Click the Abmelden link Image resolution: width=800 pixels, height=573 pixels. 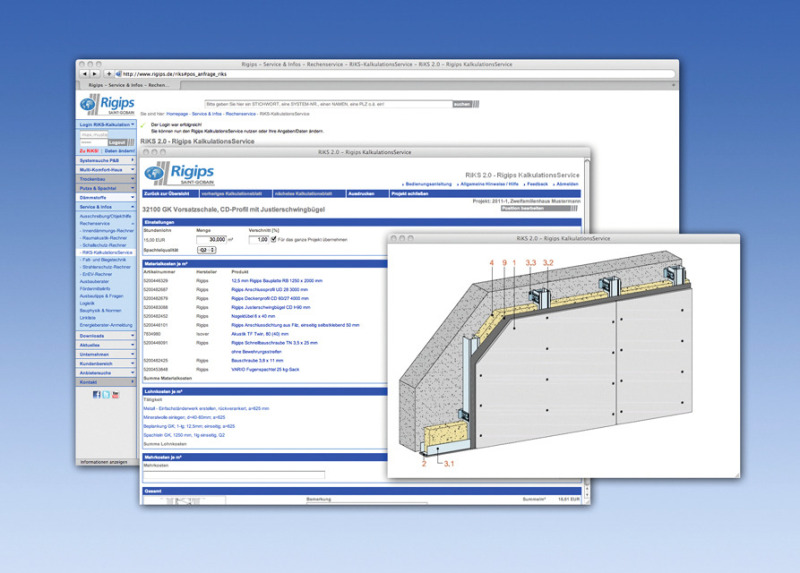point(567,184)
